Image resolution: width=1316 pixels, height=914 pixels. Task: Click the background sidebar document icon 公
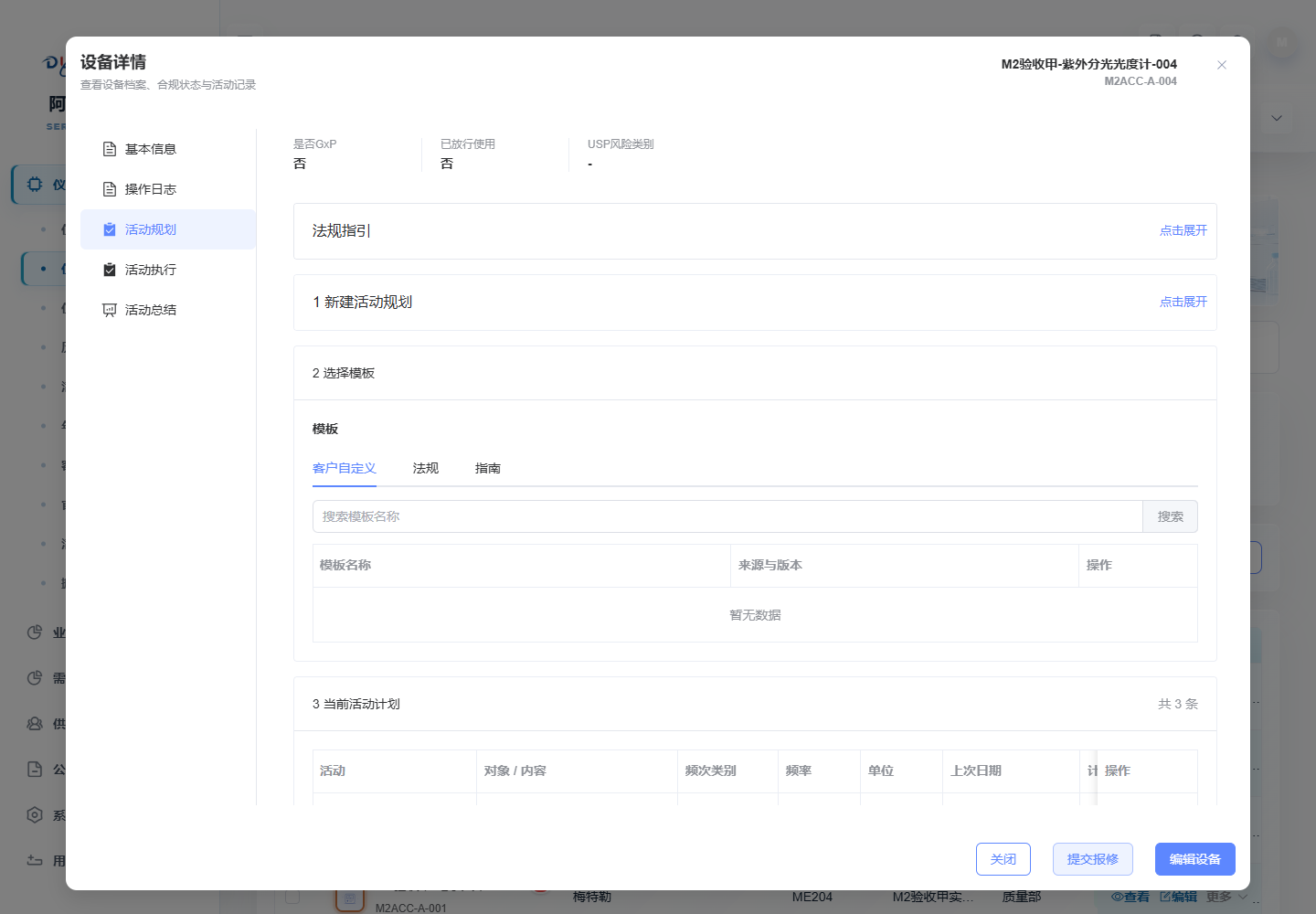(35, 770)
